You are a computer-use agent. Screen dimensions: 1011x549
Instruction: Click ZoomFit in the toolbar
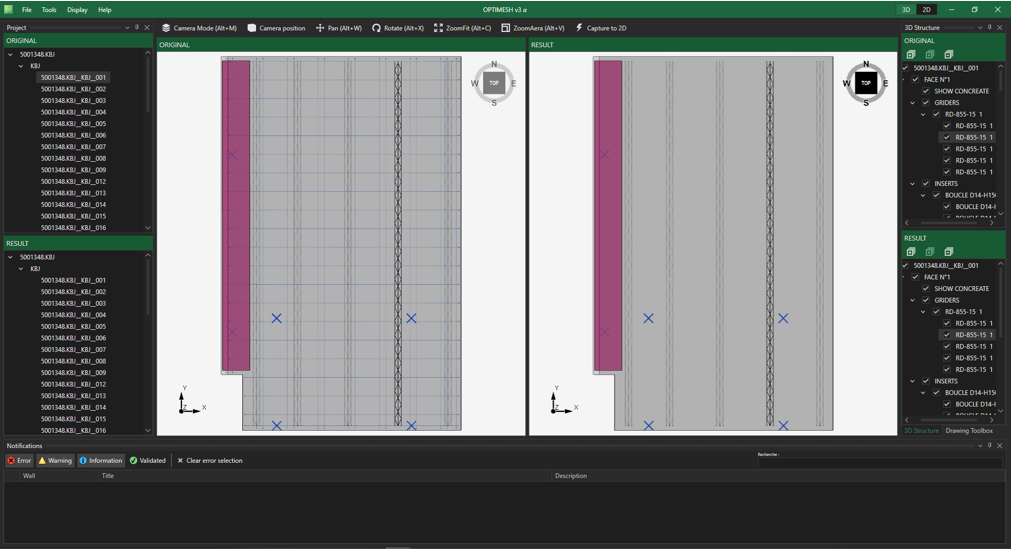tap(462, 28)
